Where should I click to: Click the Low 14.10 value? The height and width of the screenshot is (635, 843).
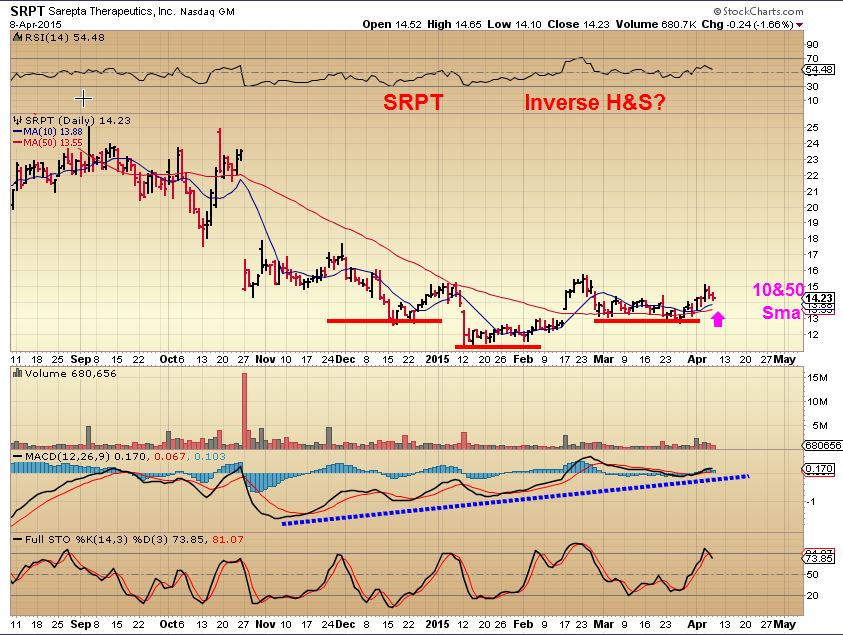515,24
